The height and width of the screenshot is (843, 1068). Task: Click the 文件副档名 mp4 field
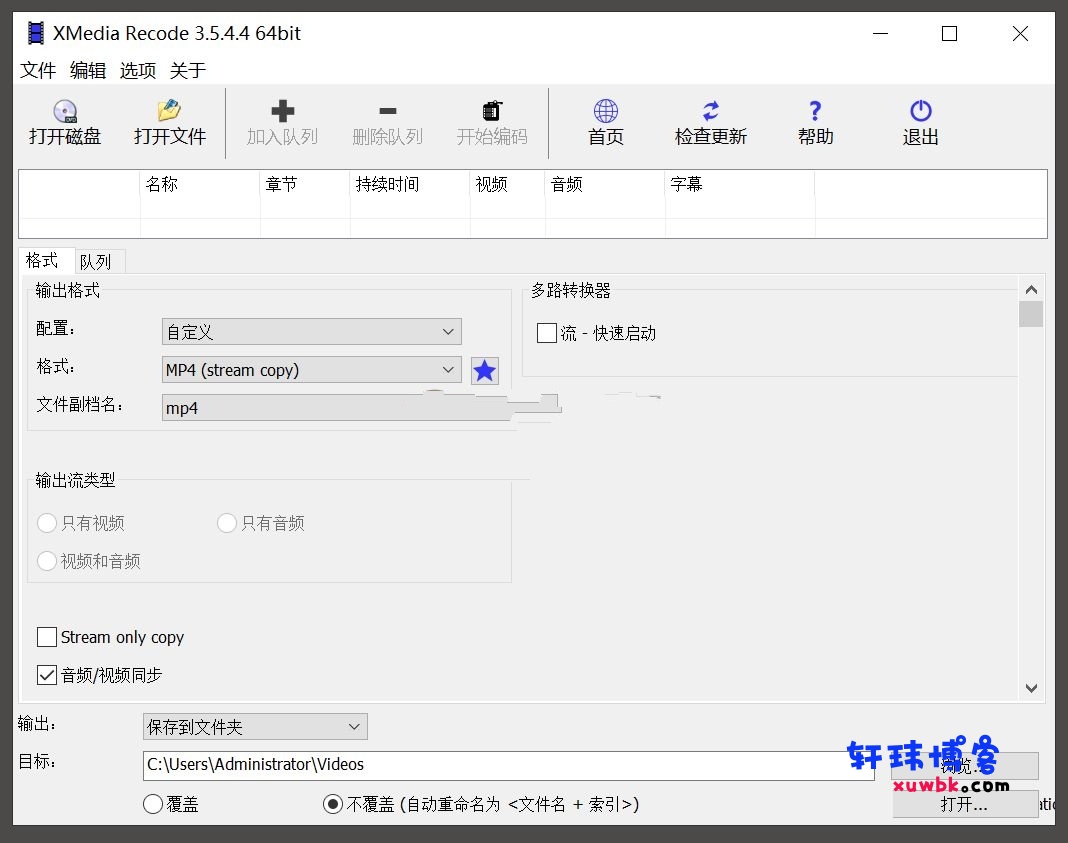(336, 408)
